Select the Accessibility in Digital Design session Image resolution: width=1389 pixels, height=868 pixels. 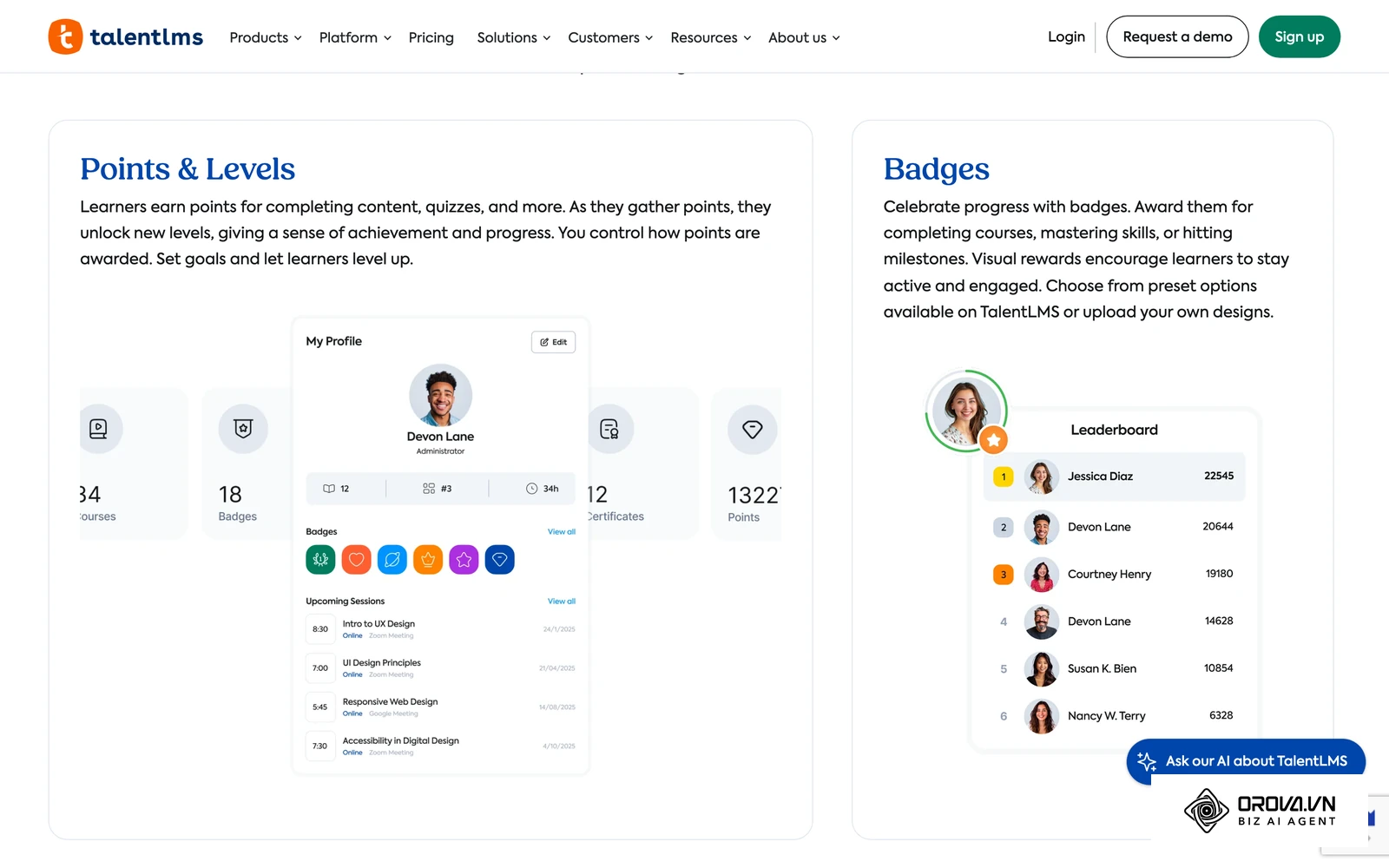(x=440, y=746)
